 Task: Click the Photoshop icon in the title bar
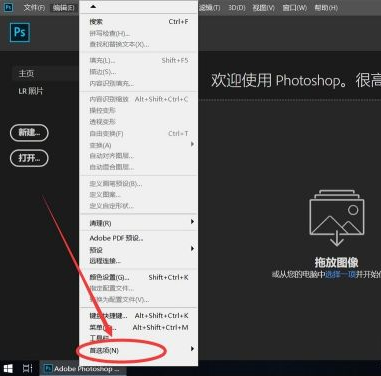tap(8, 7)
